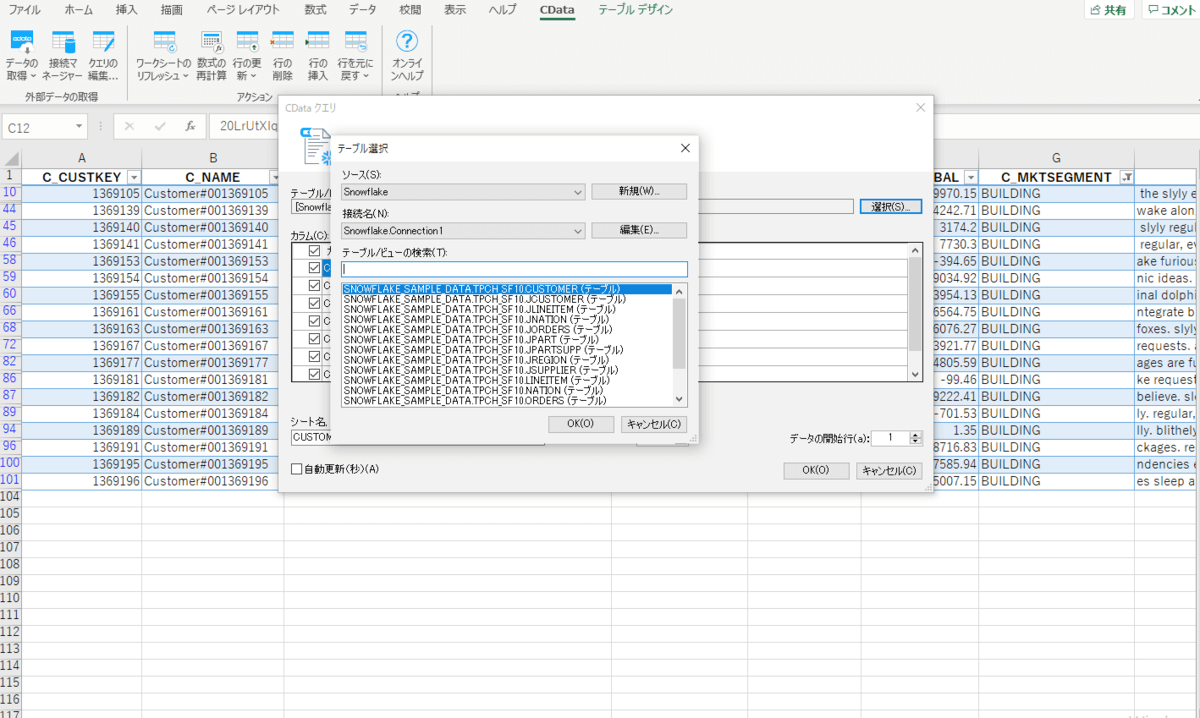The height and width of the screenshot is (718, 1200).
Task: Select TPCH_SF10.JORDERS table entry
Action: click(x=477, y=329)
